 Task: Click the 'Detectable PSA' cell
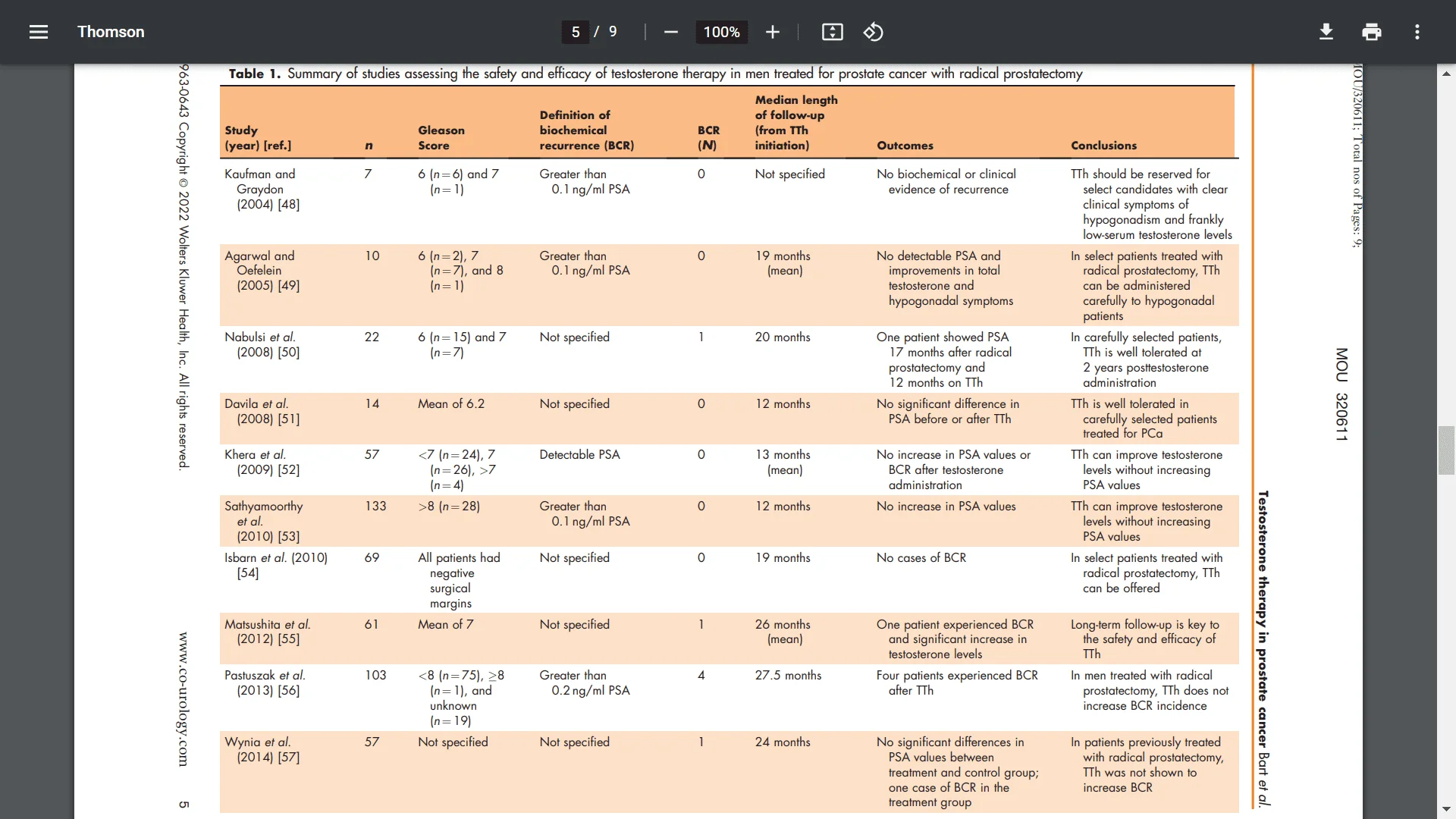(x=579, y=454)
